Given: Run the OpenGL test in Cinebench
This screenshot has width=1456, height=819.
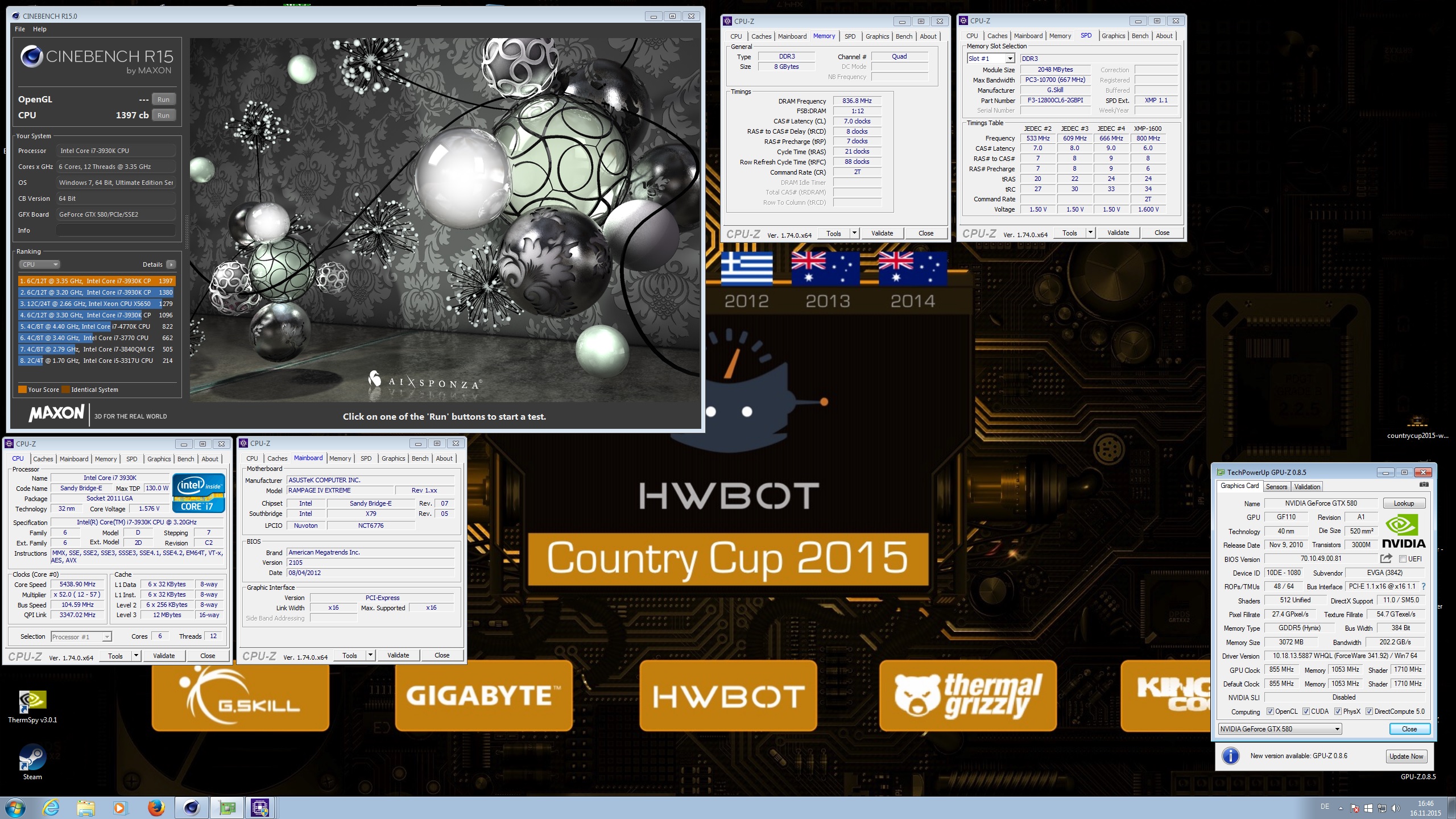Looking at the screenshot, I should 163,100.
